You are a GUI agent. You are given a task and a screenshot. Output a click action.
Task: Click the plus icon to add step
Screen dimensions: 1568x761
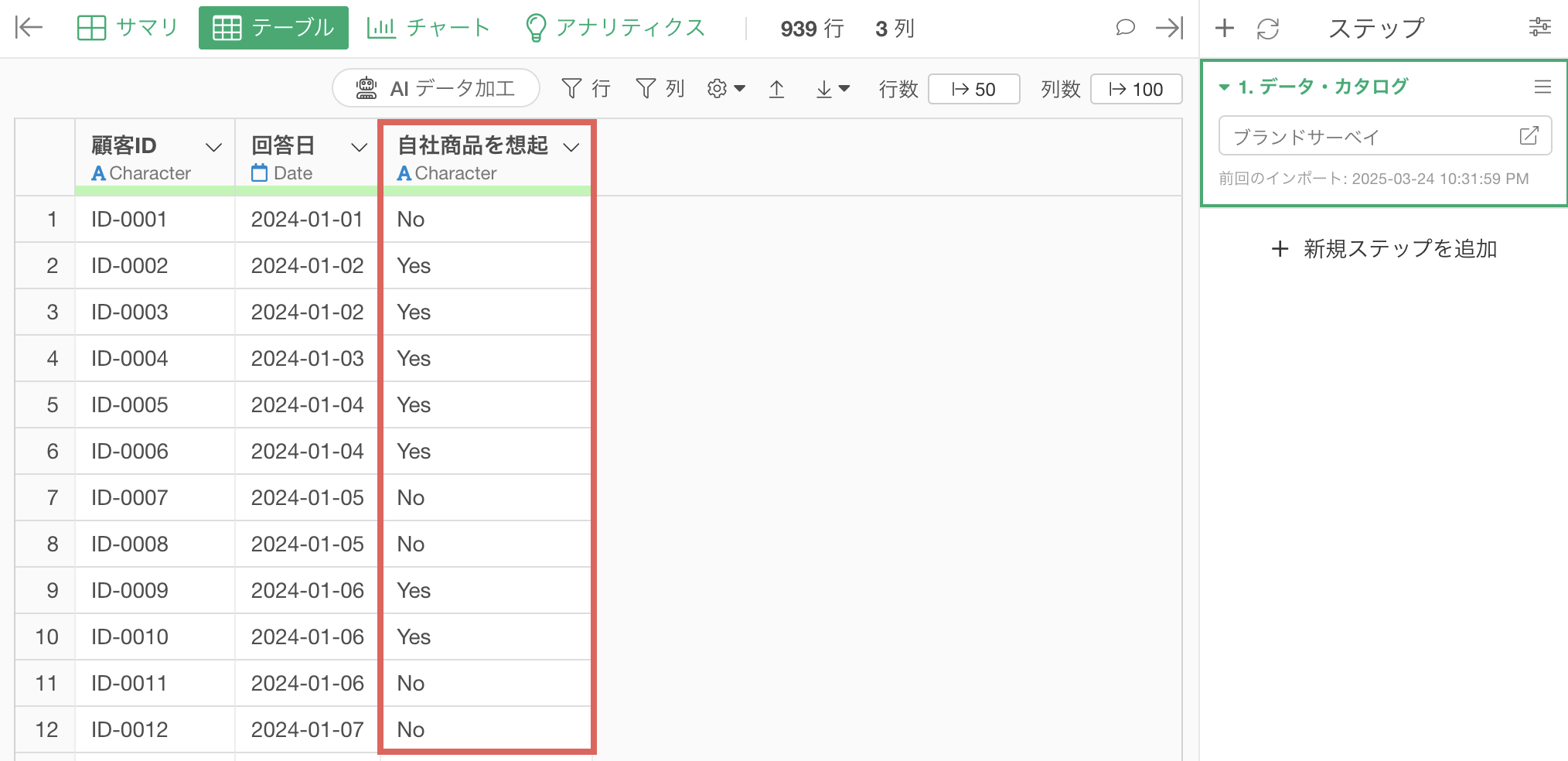[1224, 29]
